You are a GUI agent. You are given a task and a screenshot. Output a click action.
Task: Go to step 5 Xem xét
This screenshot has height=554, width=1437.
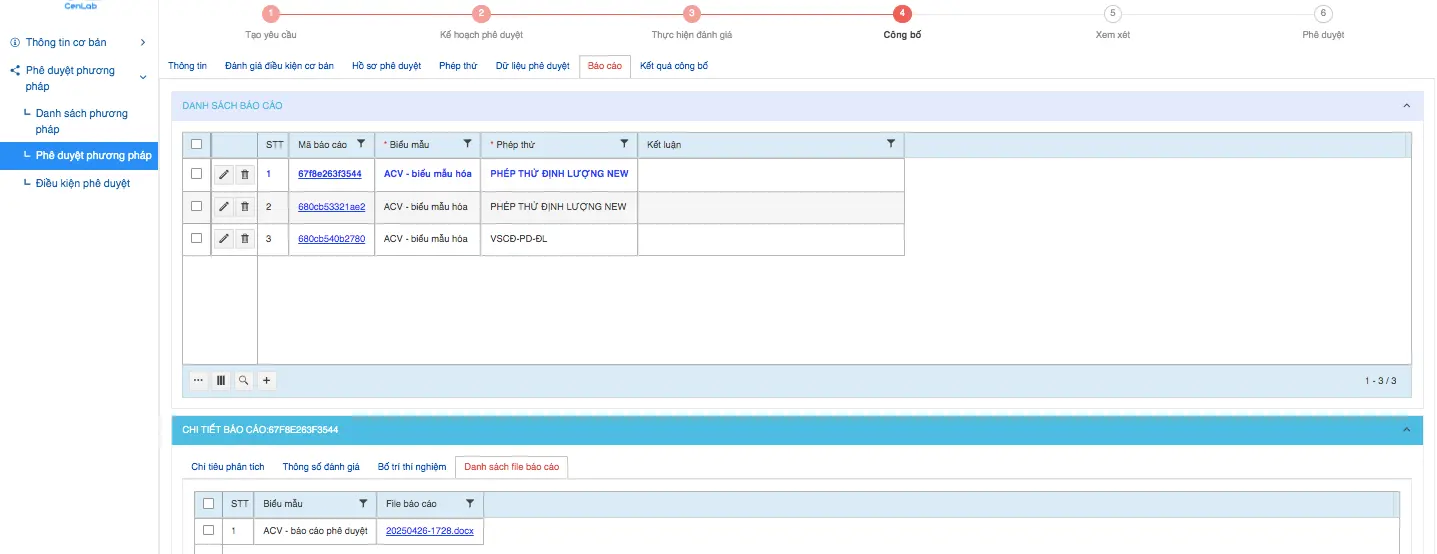[x=1113, y=13]
